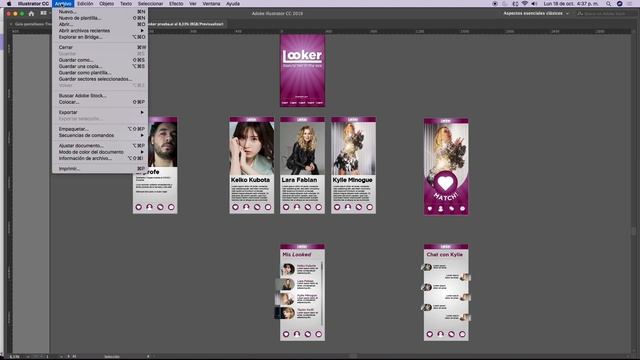The height and width of the screenshot is (360, 640).
Task: Click the heart icon on Keiko Kubota card
Action: click(x=235, y=207)
